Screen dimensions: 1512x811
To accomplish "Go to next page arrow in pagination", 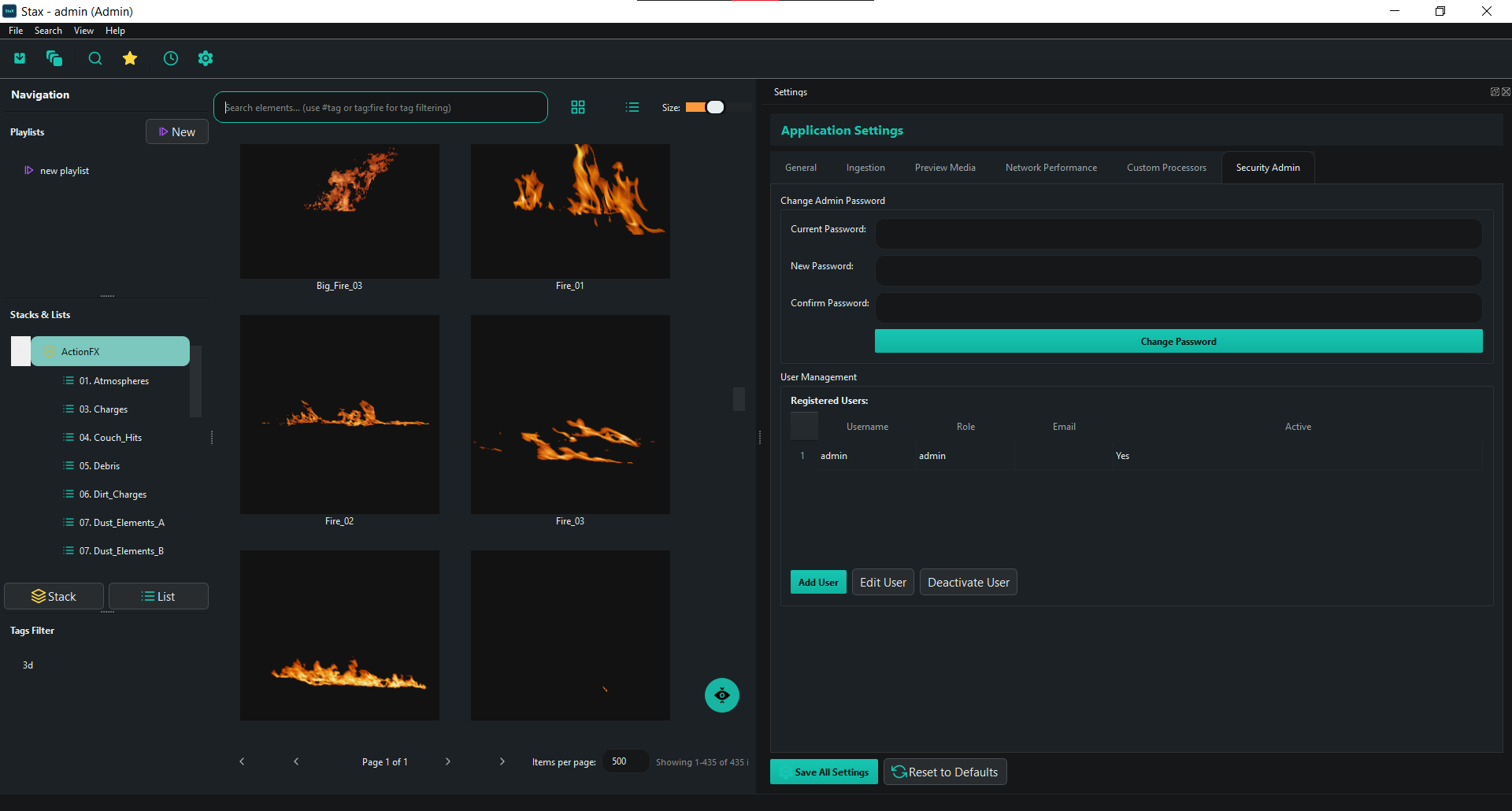I will point(448,761).
